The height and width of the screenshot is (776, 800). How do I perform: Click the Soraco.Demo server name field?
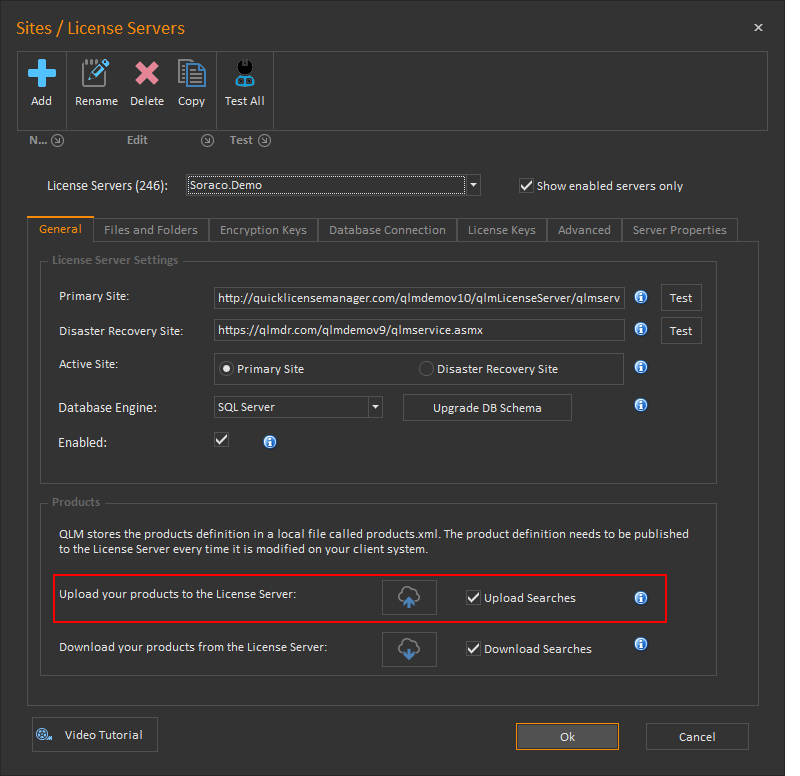click(x=326, y=185)
